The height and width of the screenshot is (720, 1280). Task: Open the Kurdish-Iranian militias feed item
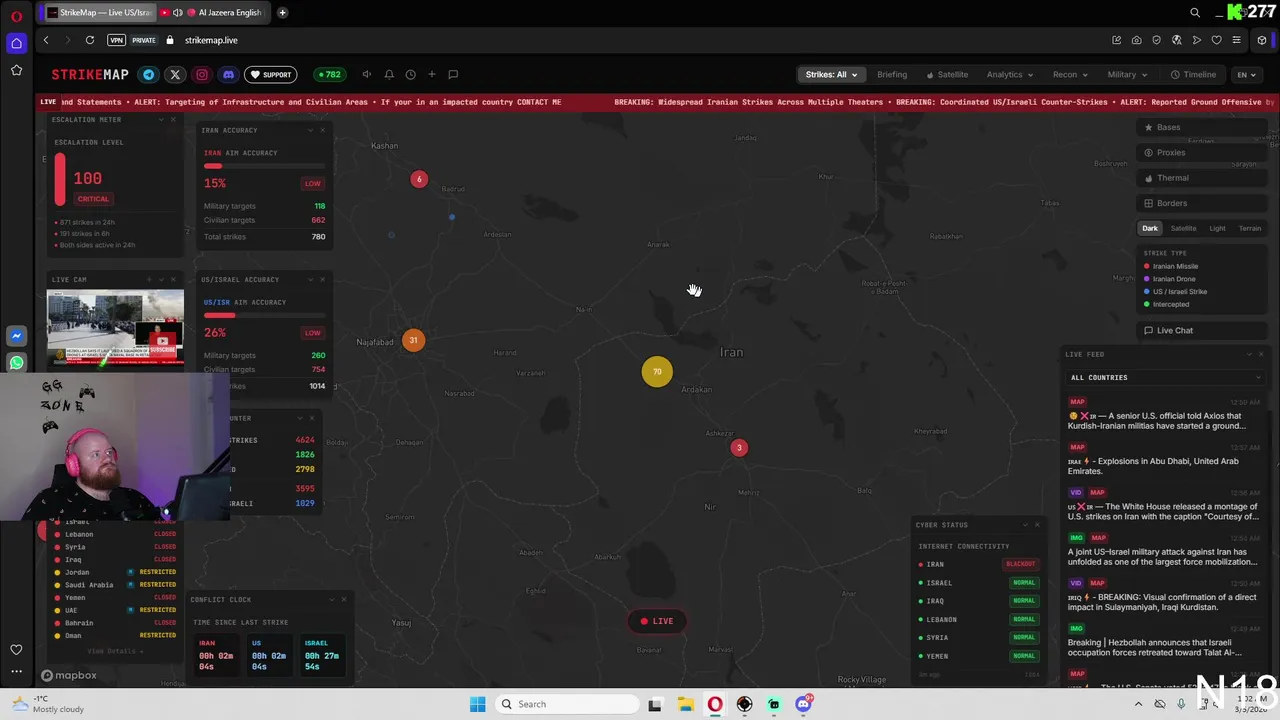click(x=1164, y=415)
